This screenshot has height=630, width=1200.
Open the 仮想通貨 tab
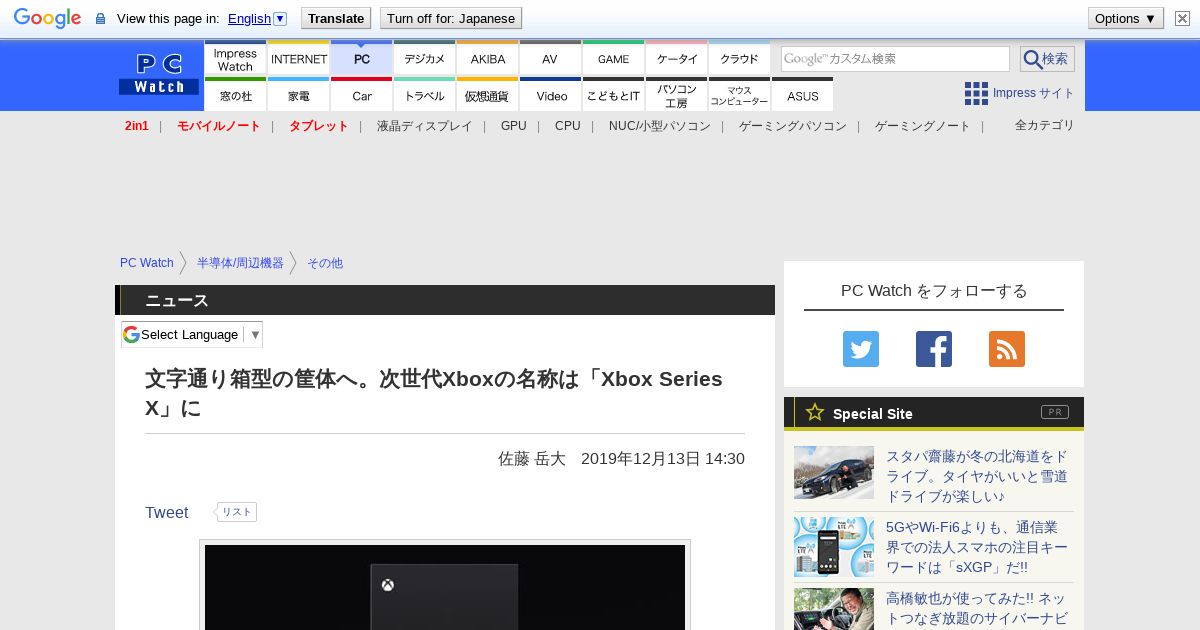click(x=488, y=95)
